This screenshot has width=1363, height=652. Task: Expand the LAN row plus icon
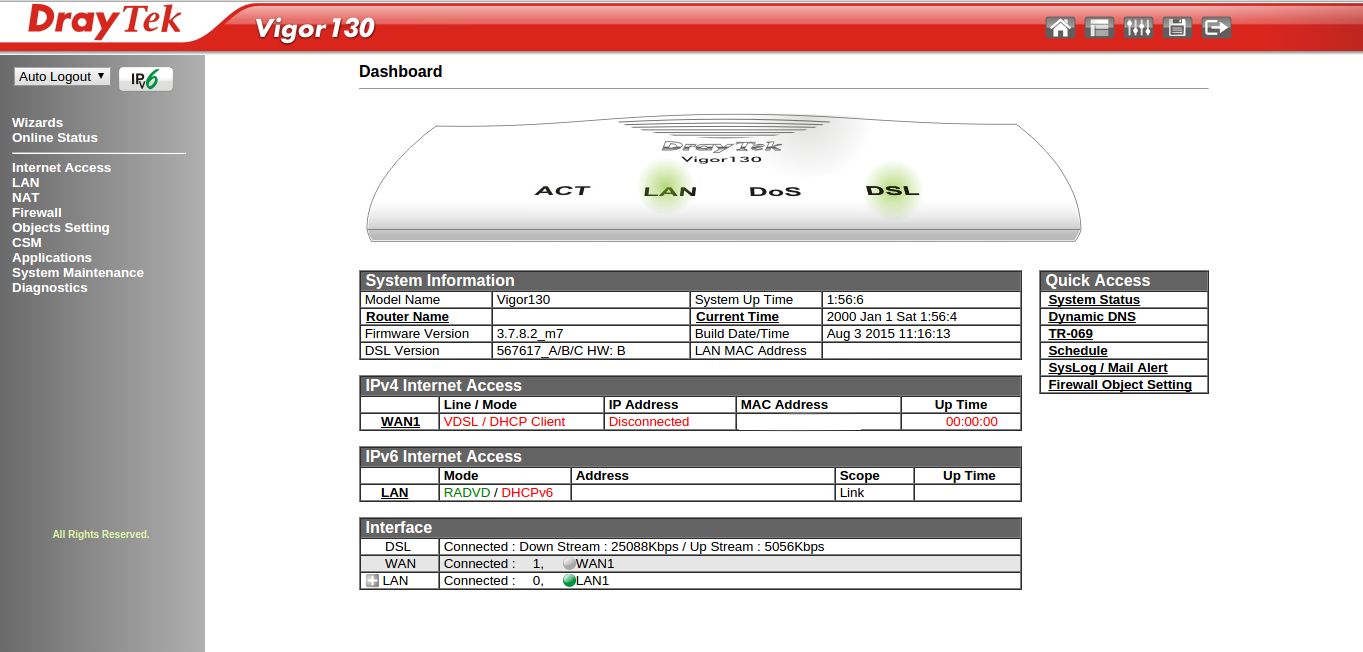372,581
